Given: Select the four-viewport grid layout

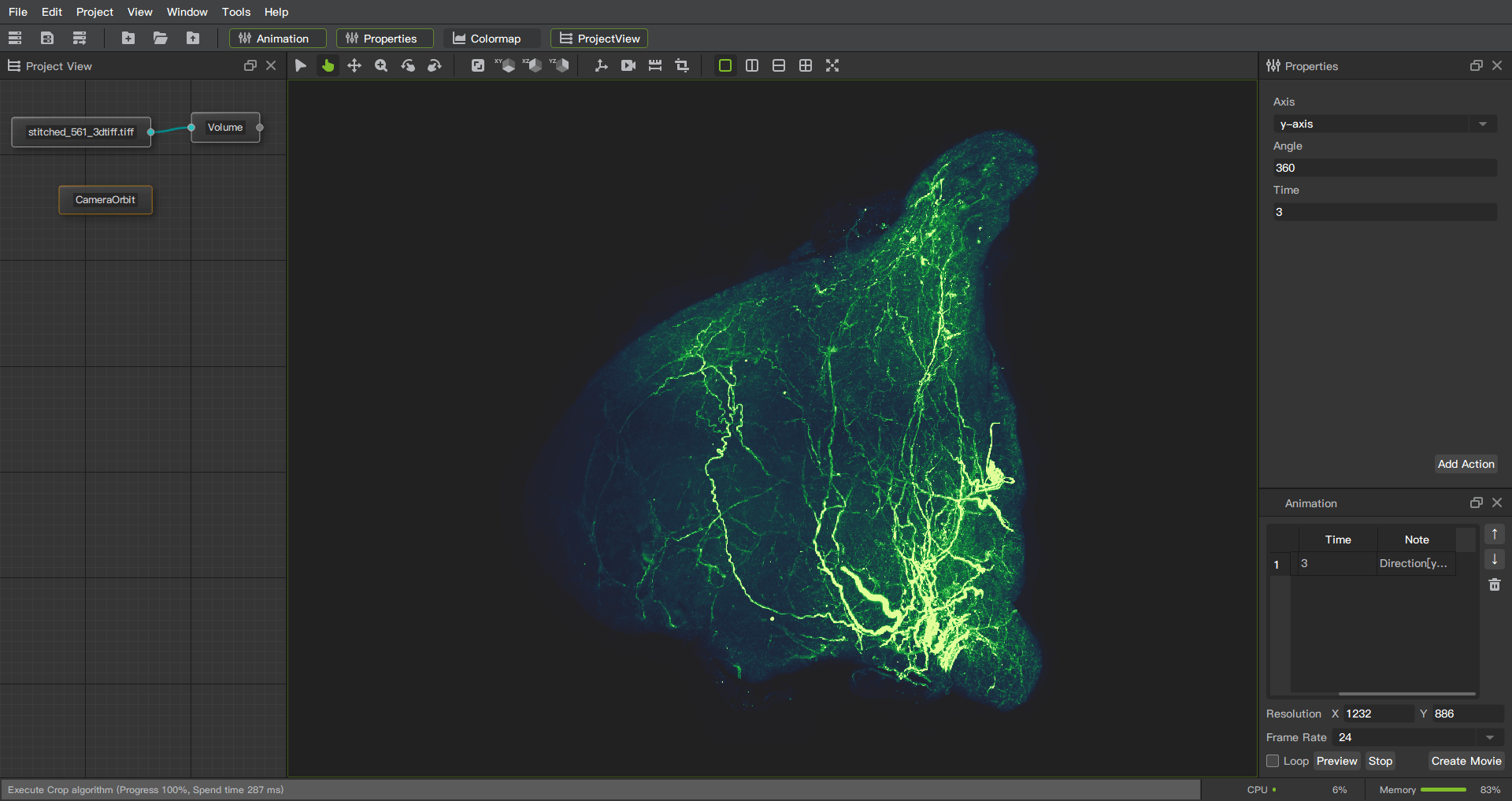Looking at the screenshot, I should [806, 65].
